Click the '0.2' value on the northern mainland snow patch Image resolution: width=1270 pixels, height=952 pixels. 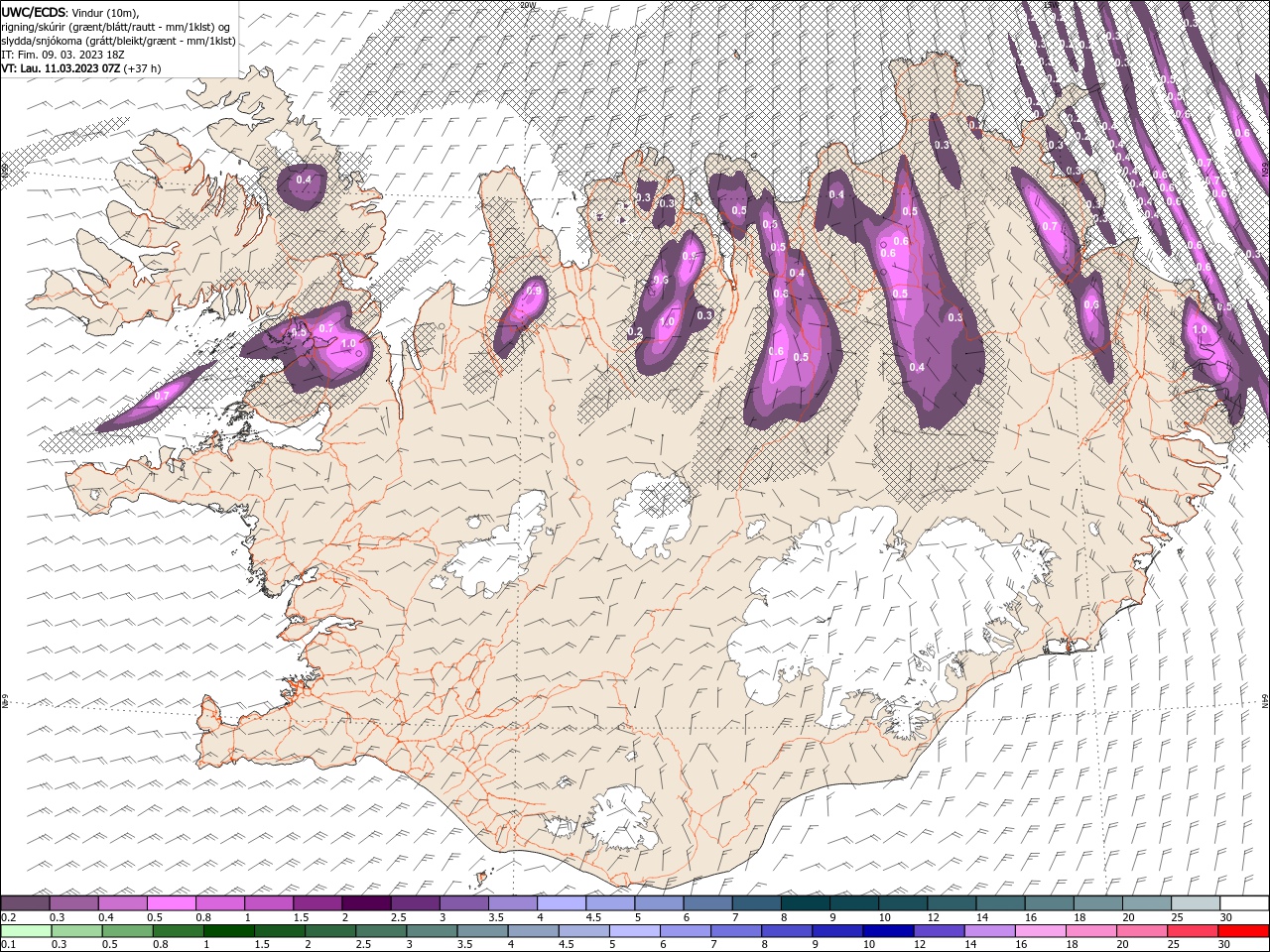tap(636, 331)
